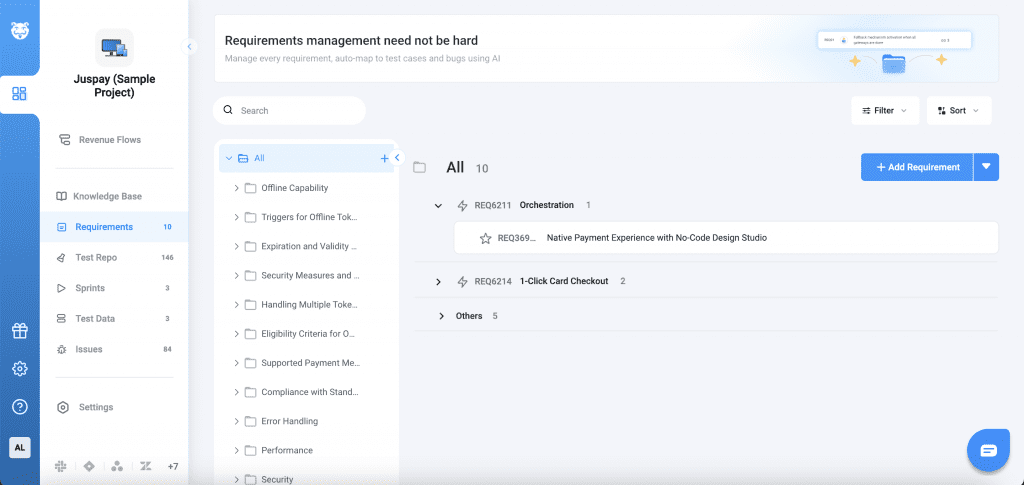The image size is (1024, 485).
Task: Star the REQ369 Native Payment Experience requirement
Action: pyautogui.click(x=485, y=238)
